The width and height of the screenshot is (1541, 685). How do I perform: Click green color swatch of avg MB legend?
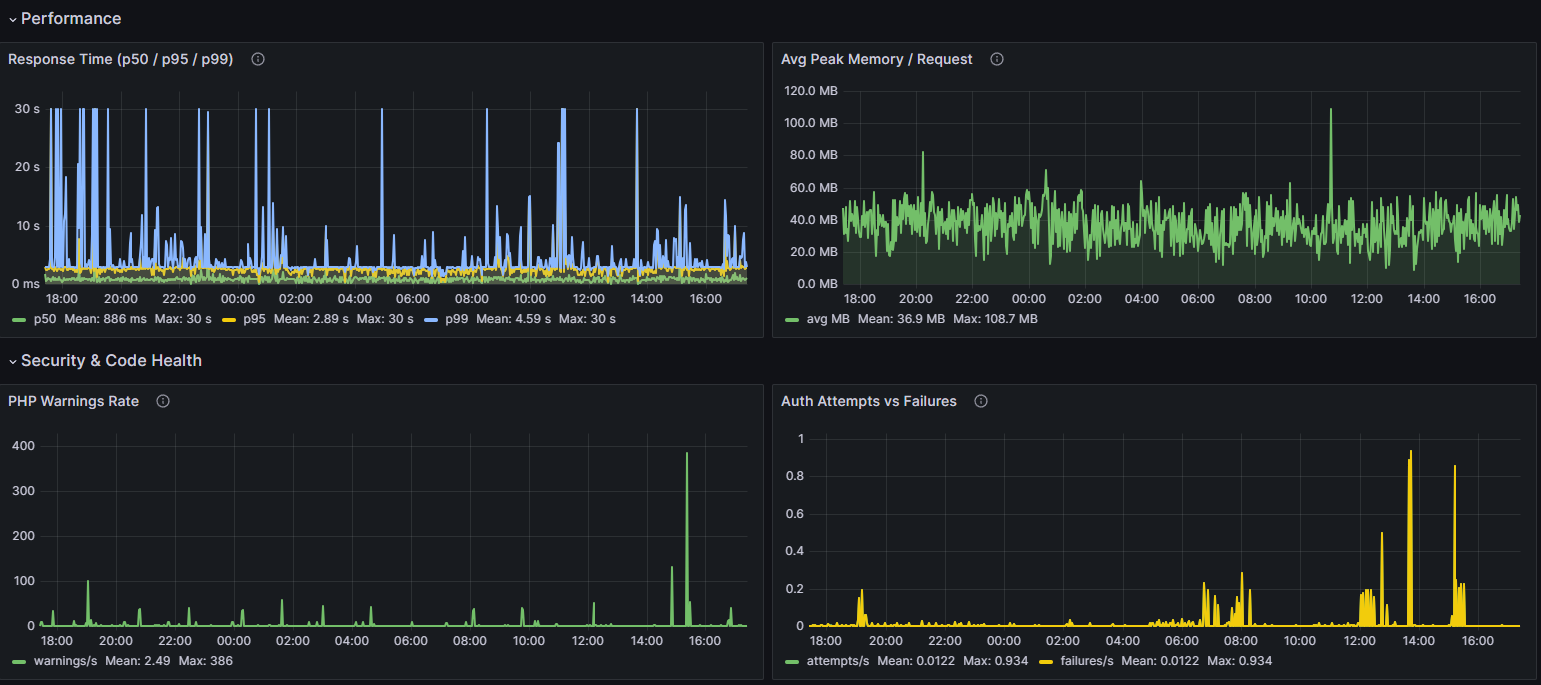click(x=792, y=319)
